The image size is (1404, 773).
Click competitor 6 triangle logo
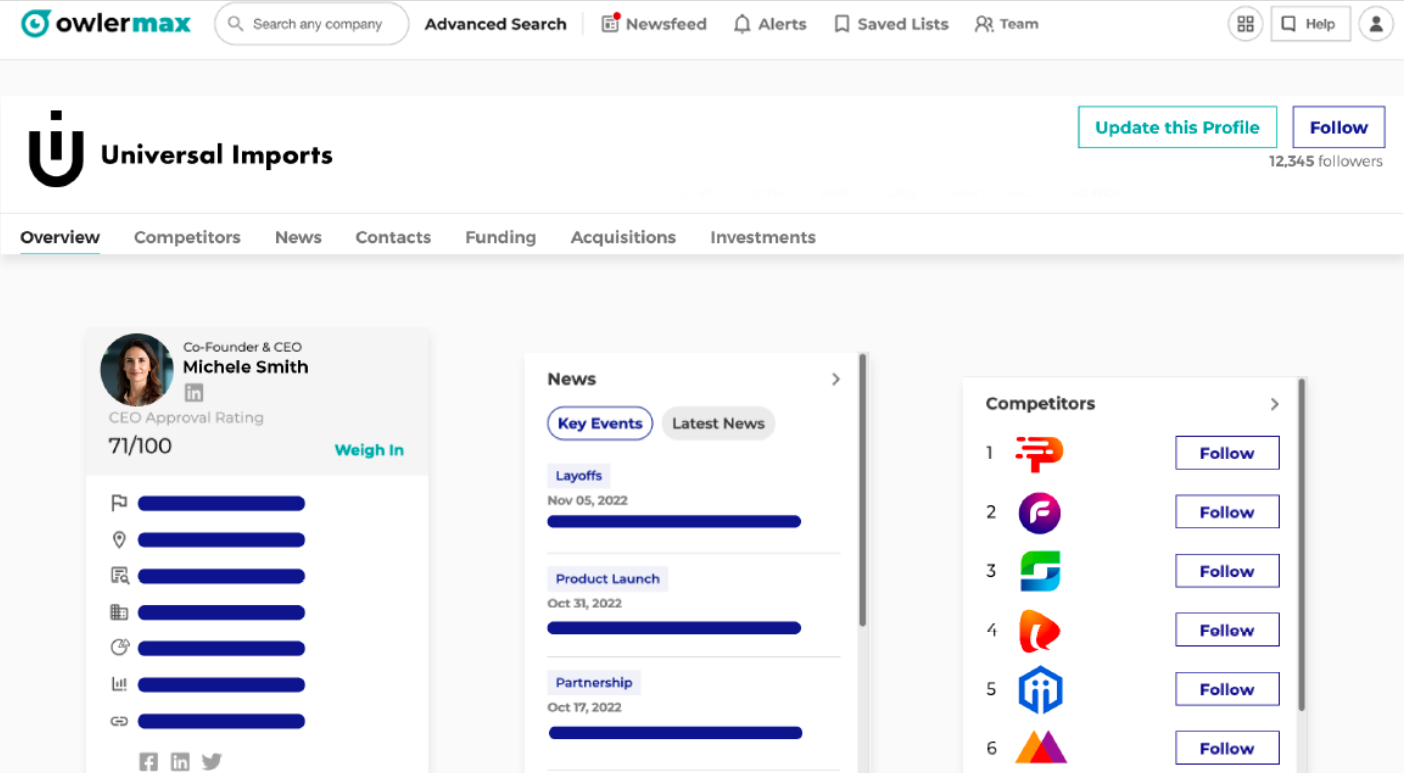pos(1041,748)
